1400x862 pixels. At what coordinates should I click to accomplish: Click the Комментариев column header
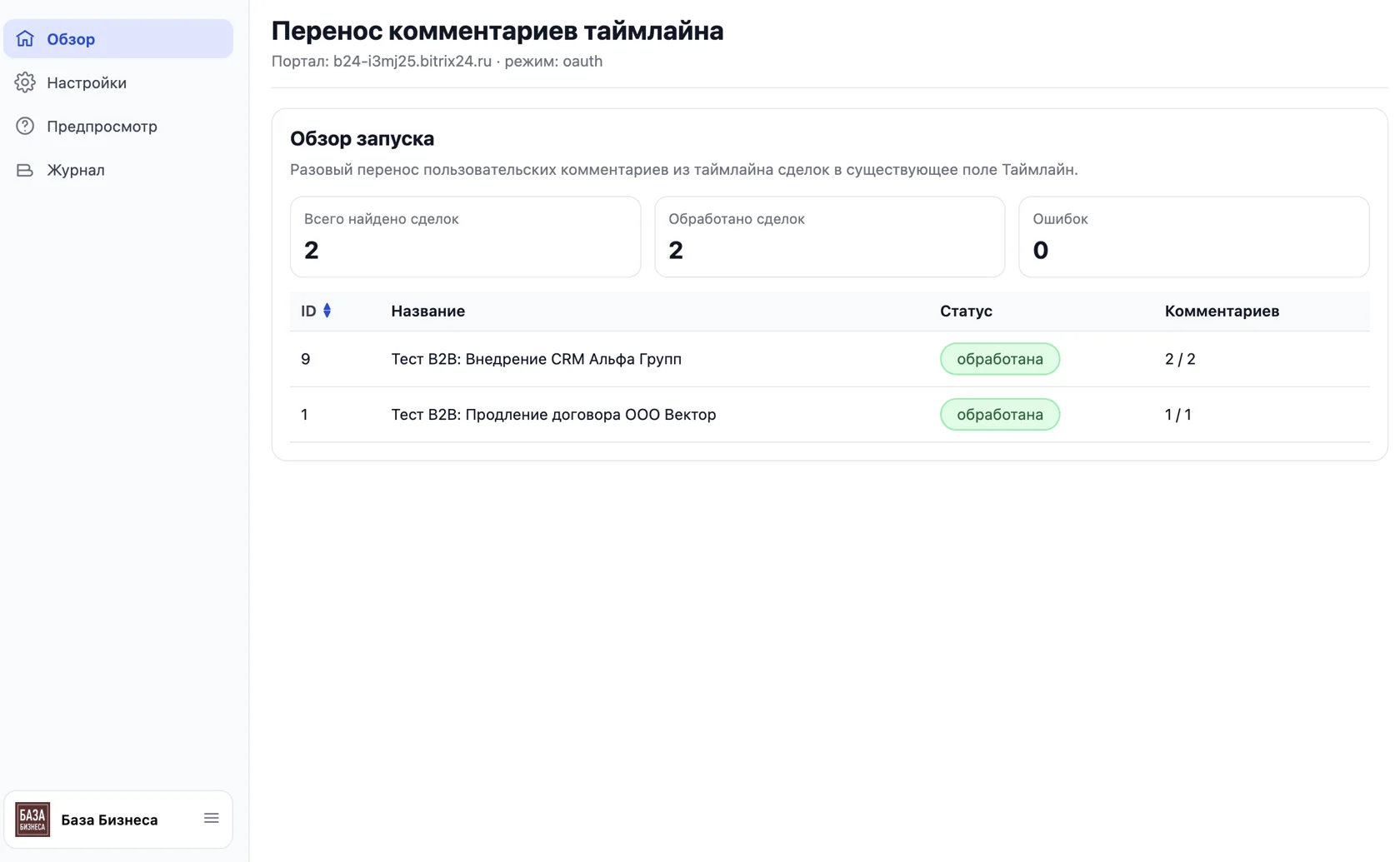[1222, 311]
